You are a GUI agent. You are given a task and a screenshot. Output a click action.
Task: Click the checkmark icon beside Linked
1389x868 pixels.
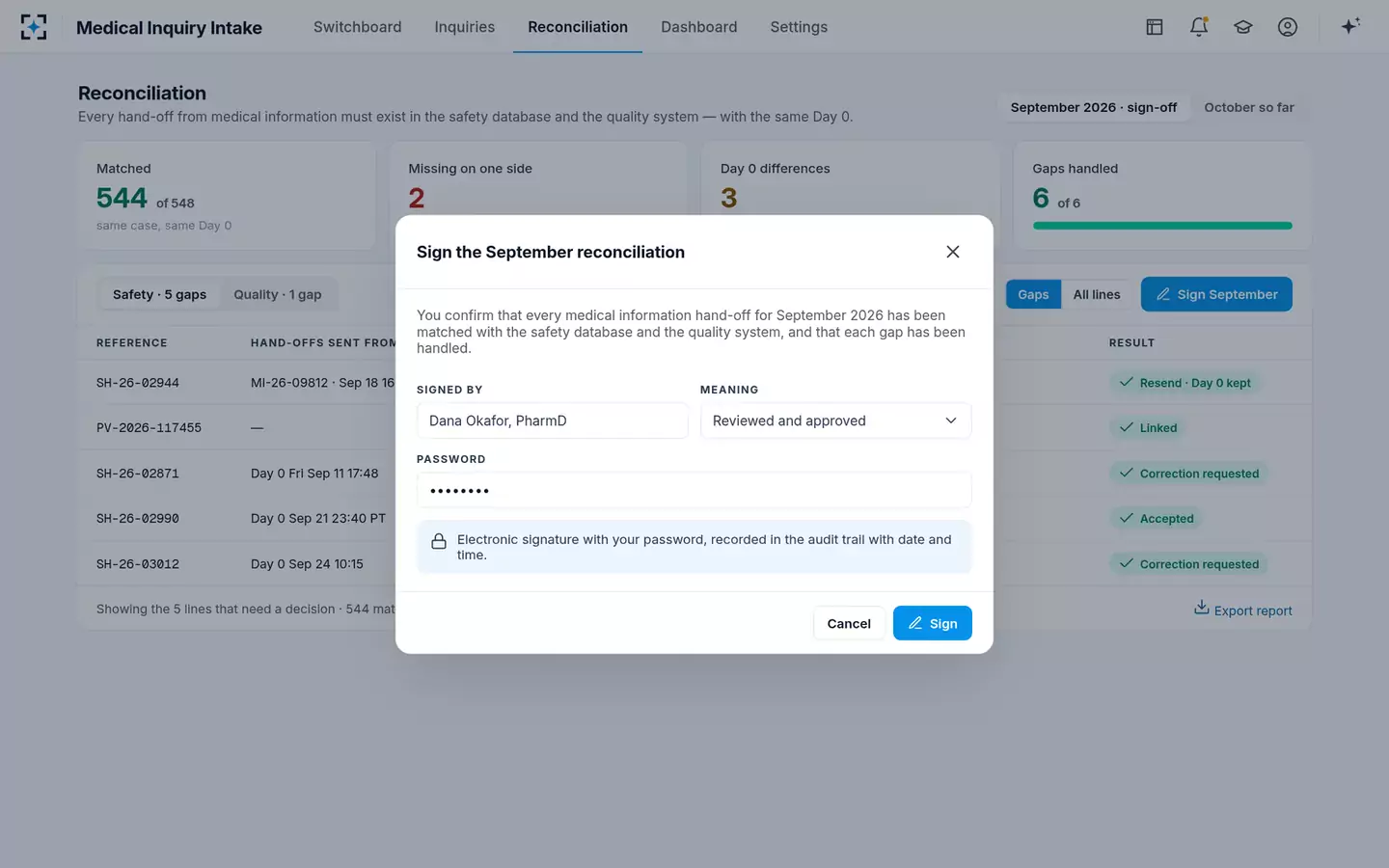1127,427
